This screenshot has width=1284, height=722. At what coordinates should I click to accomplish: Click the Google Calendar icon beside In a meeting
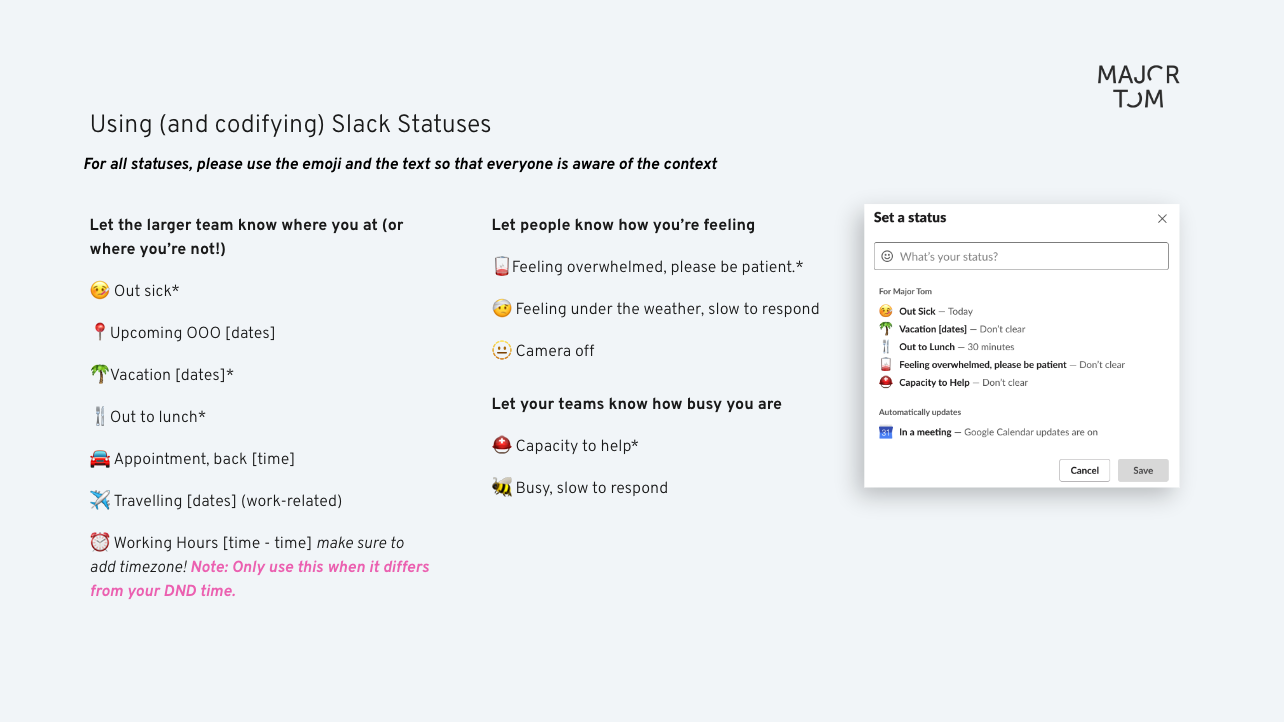[x=885, y=432]
